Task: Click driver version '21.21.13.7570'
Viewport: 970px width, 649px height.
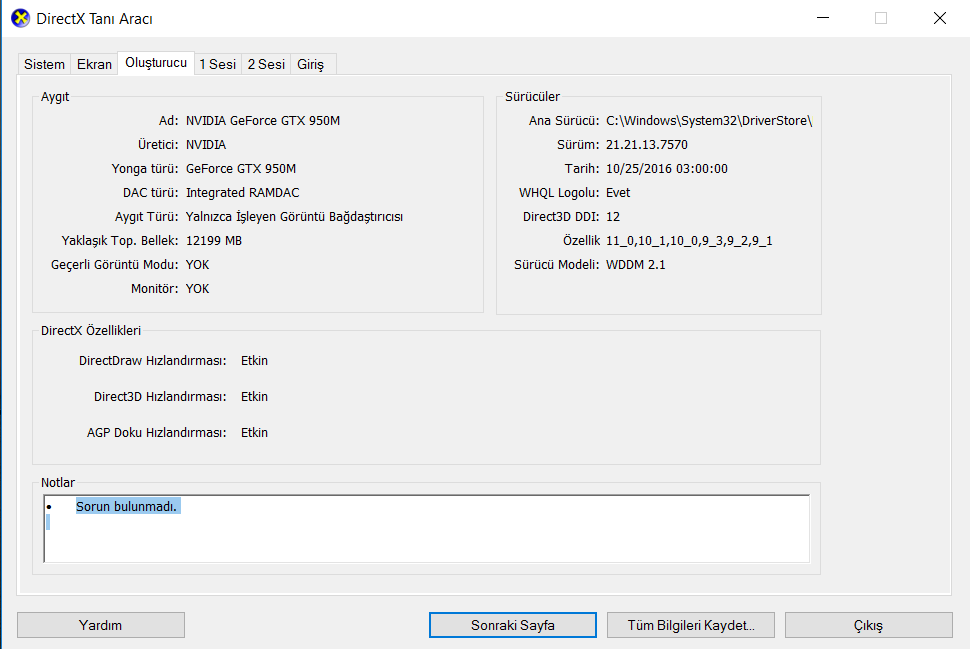Action: pyautogui.click(x=646, y=145)
